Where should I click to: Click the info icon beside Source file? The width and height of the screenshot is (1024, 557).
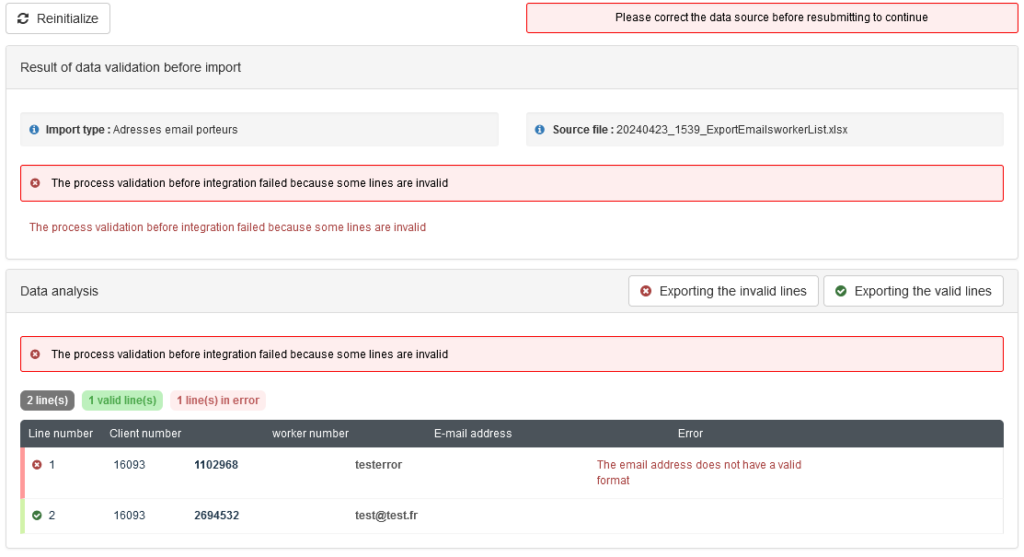tap(539, 130)
